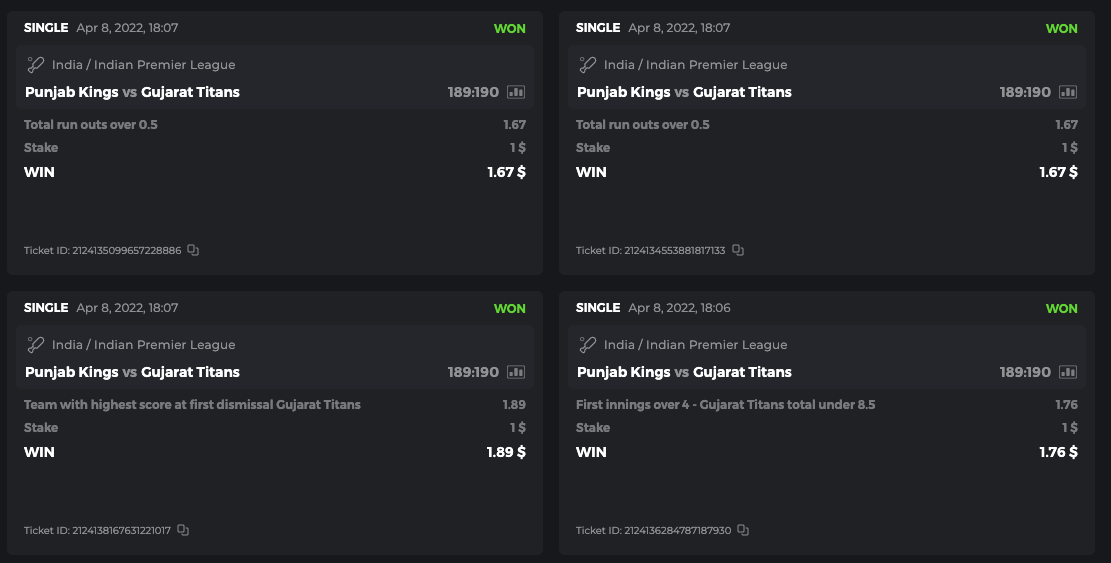Click cricket icon on the first innings bet
This screenshot has width=1111, height=563.
[x=588, y=345]
